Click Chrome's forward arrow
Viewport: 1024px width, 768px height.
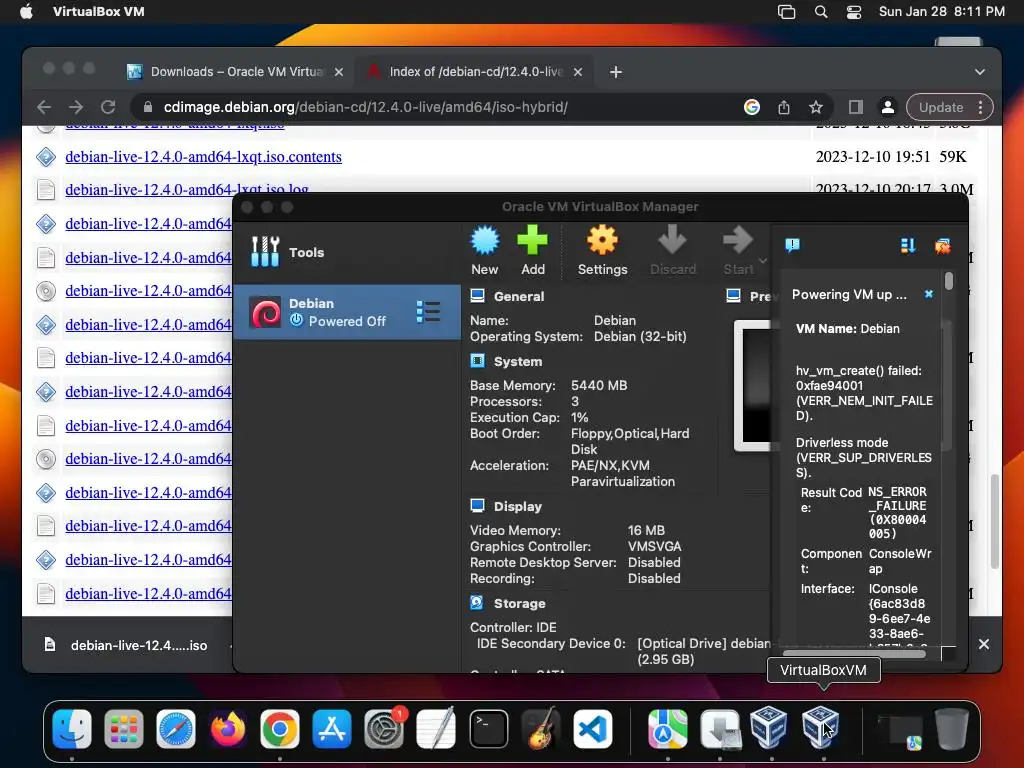76,107
